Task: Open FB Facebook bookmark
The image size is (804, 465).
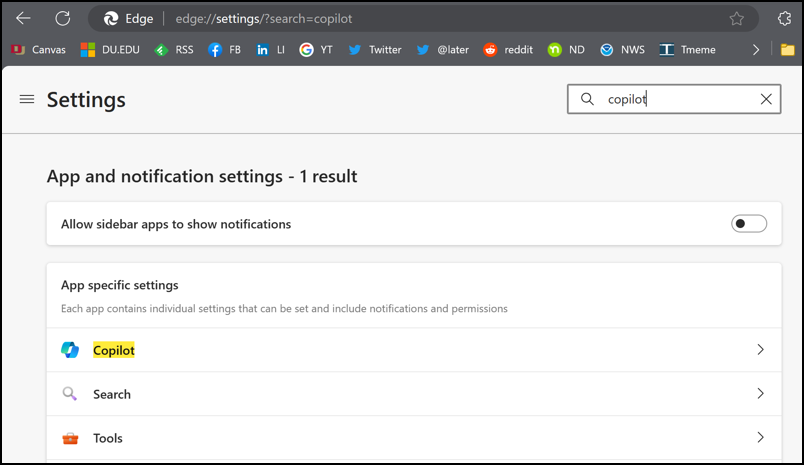Action: point(224,50)
